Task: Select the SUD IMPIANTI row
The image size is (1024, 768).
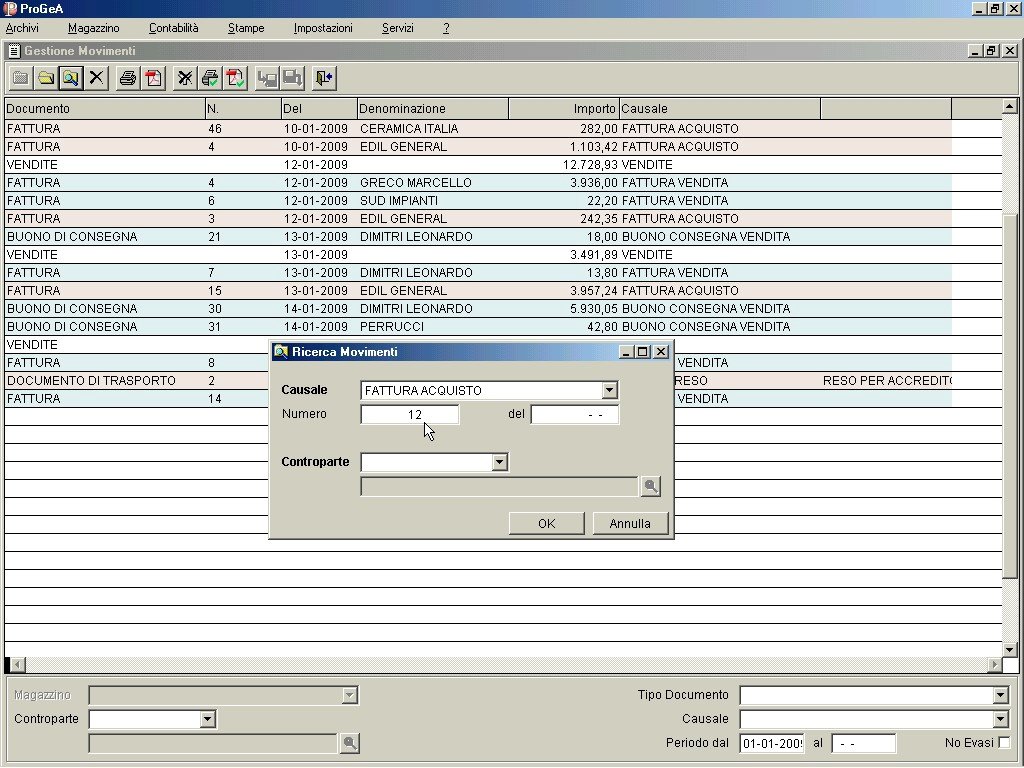Action: [478, 200]
